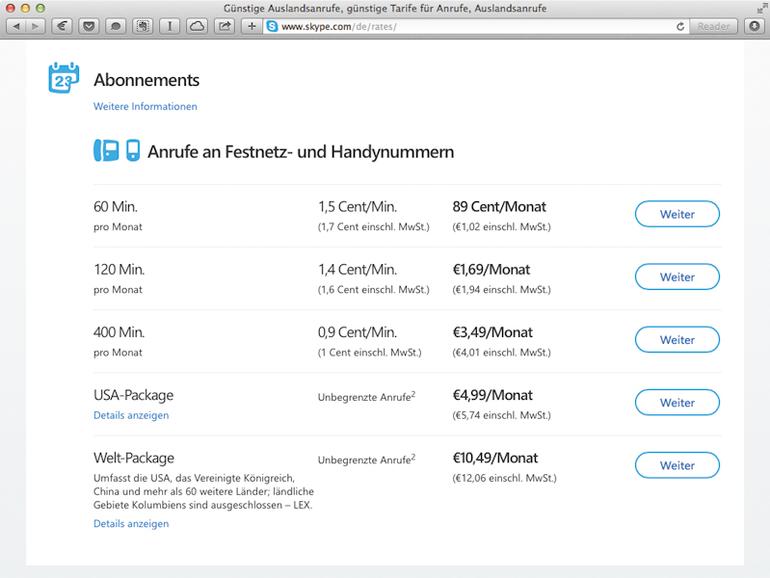Click Weiter for the 60 Min. plan
Screen dimensions: 770x578
click(x=677, y=214)
